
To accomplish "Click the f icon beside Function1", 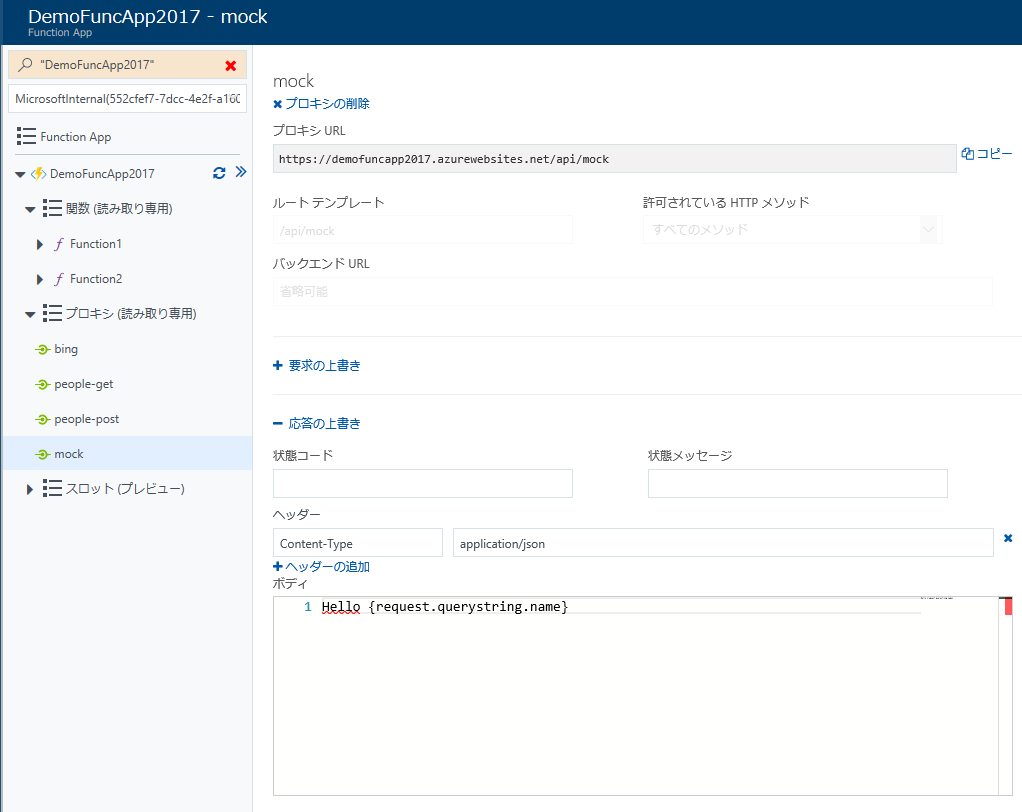I will point(59,244).
